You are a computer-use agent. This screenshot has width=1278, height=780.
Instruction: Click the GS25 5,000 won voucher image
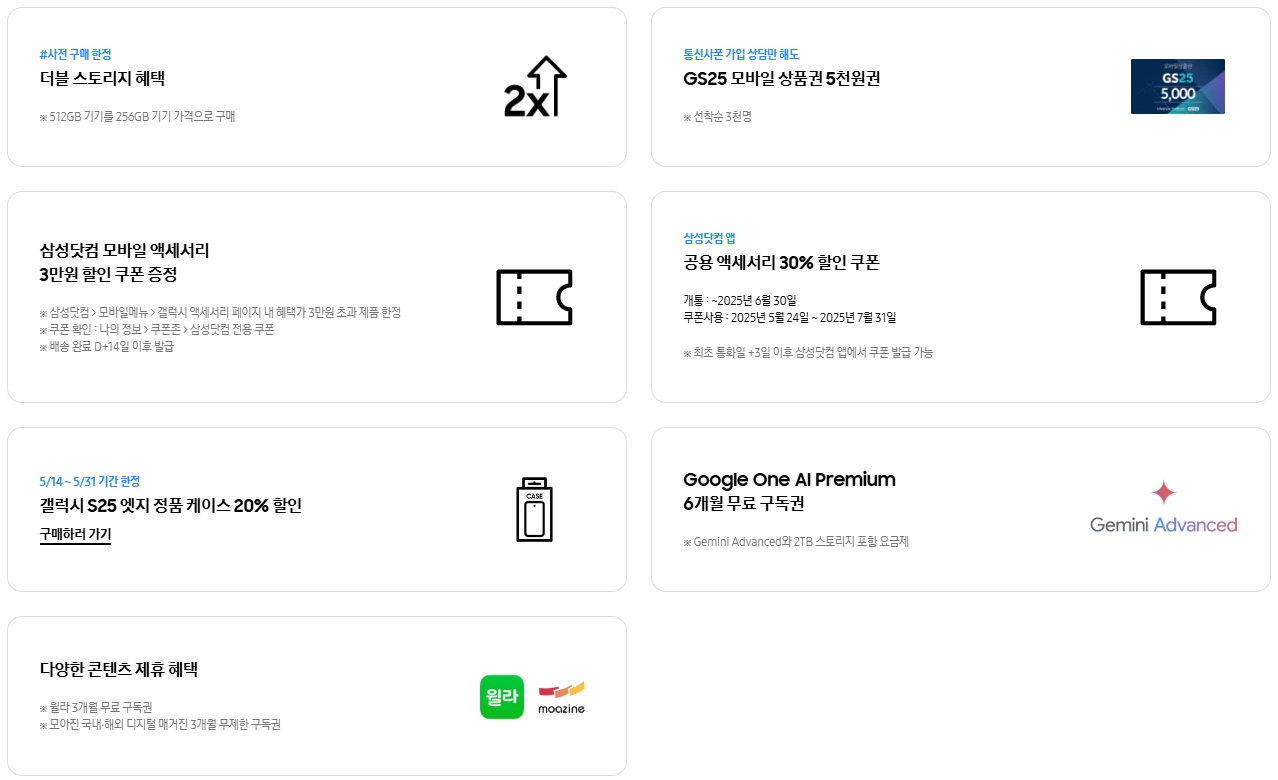coord(1177,86)
